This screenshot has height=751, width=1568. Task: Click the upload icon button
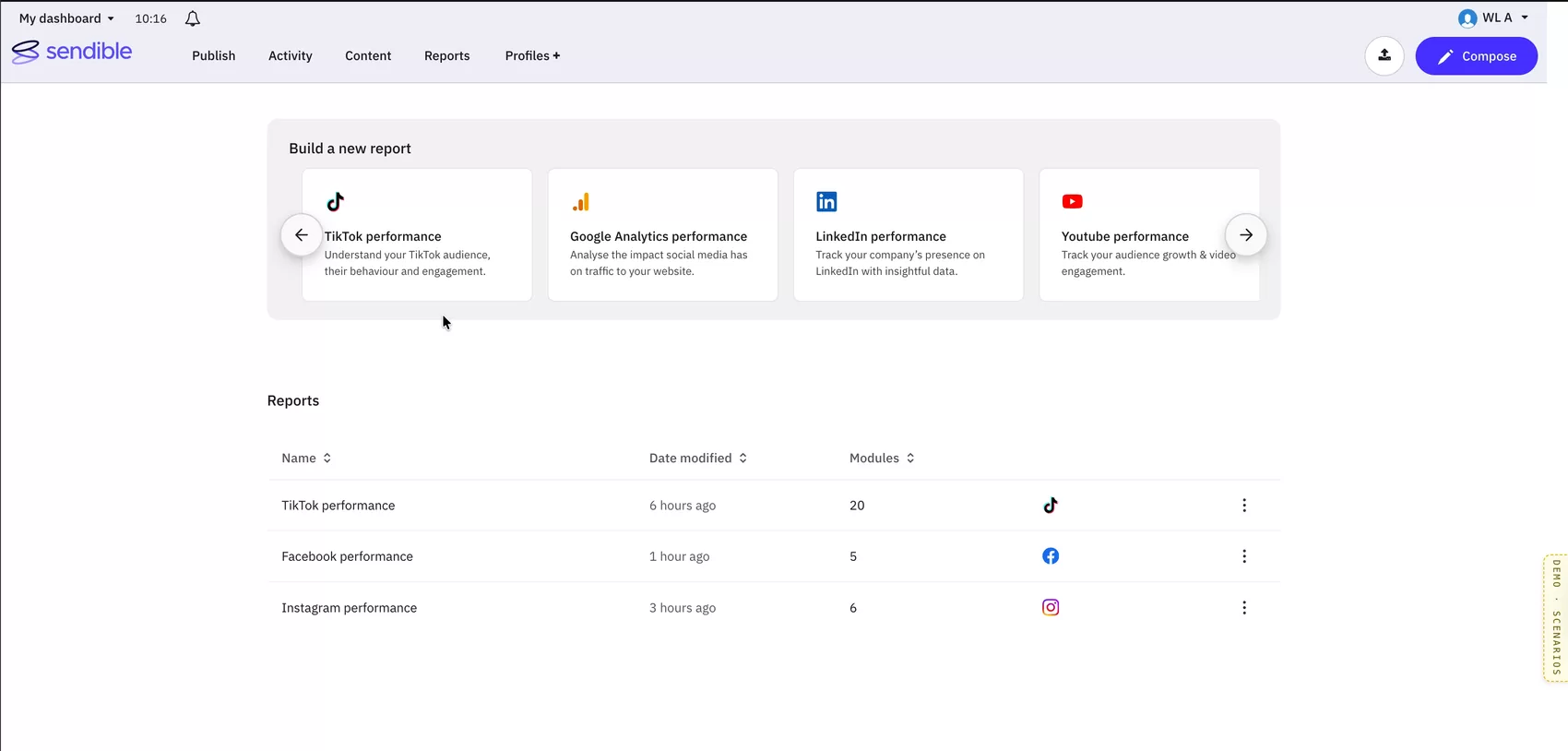coord(1384,56)
